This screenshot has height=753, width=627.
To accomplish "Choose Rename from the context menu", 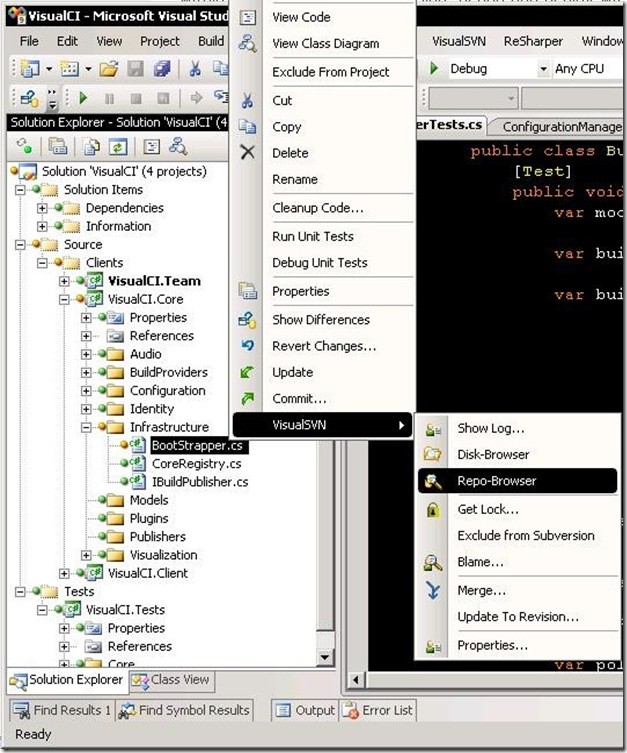I will point(295,180).
